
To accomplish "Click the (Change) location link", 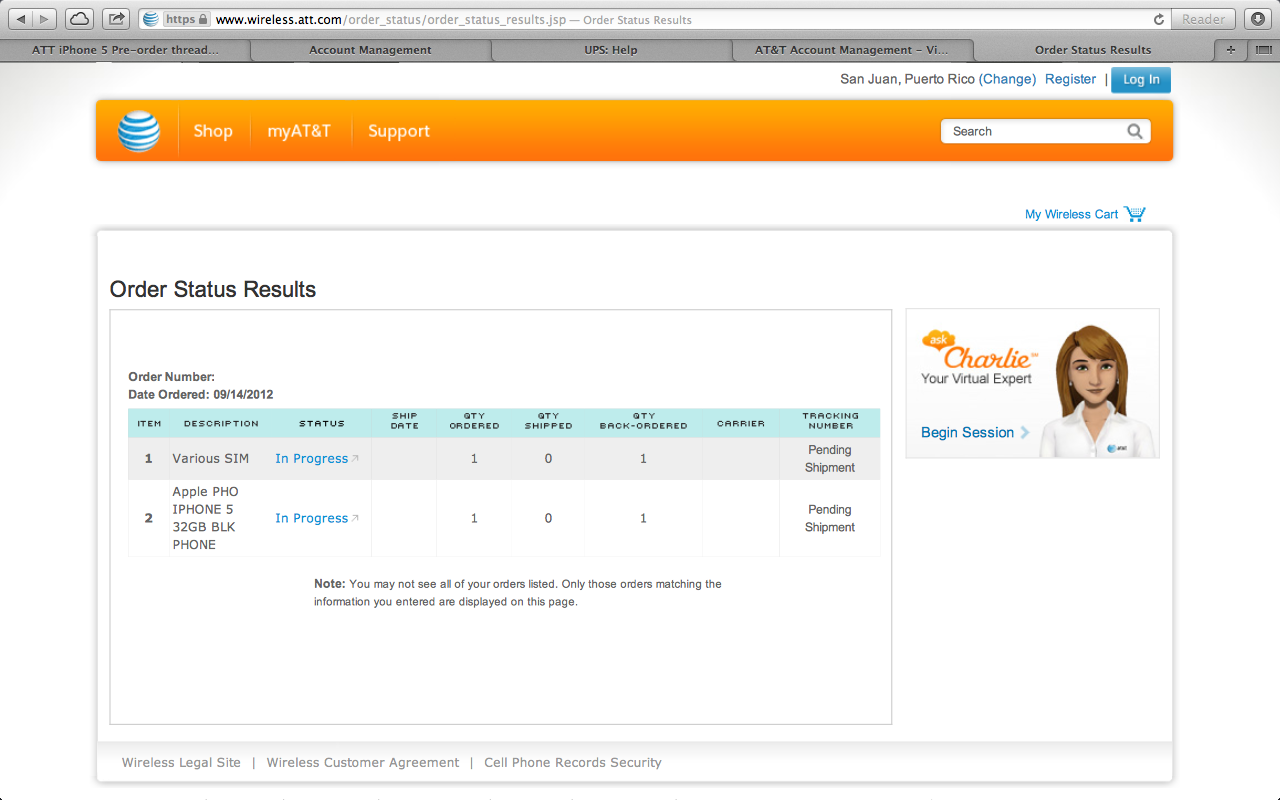I will tap(1007, 79).
